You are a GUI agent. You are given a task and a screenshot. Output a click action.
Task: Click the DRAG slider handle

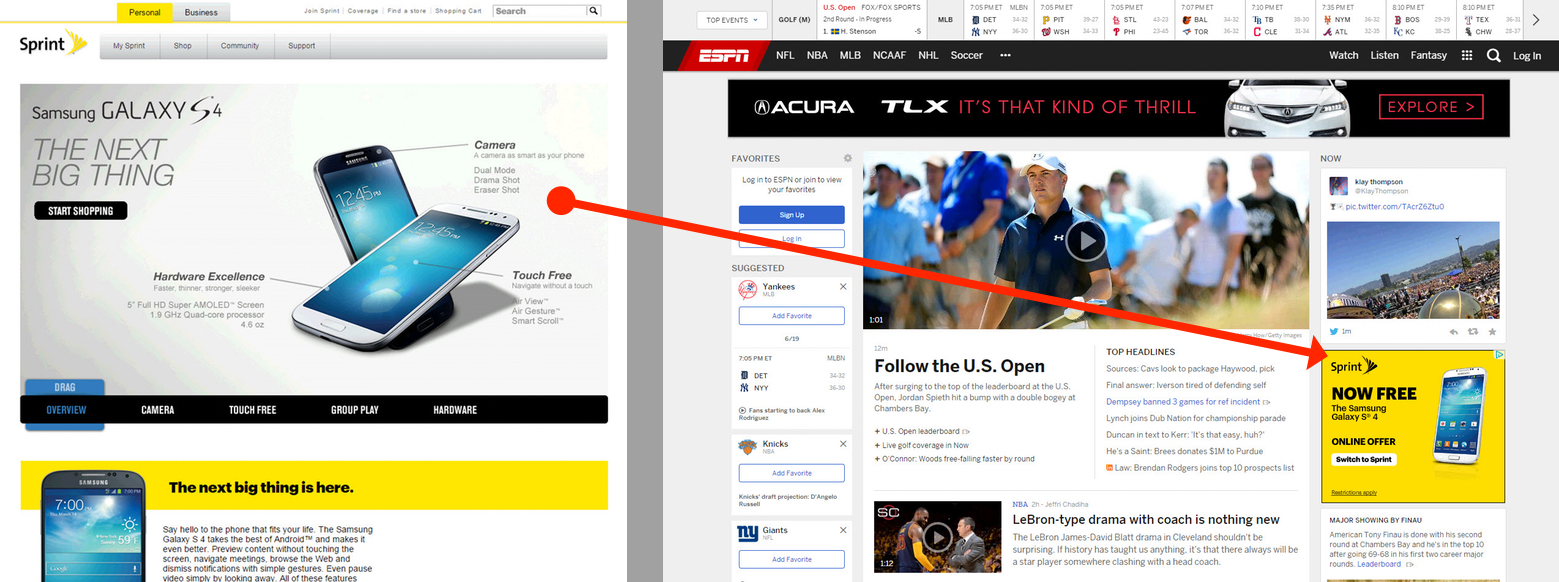click(65, 388)
